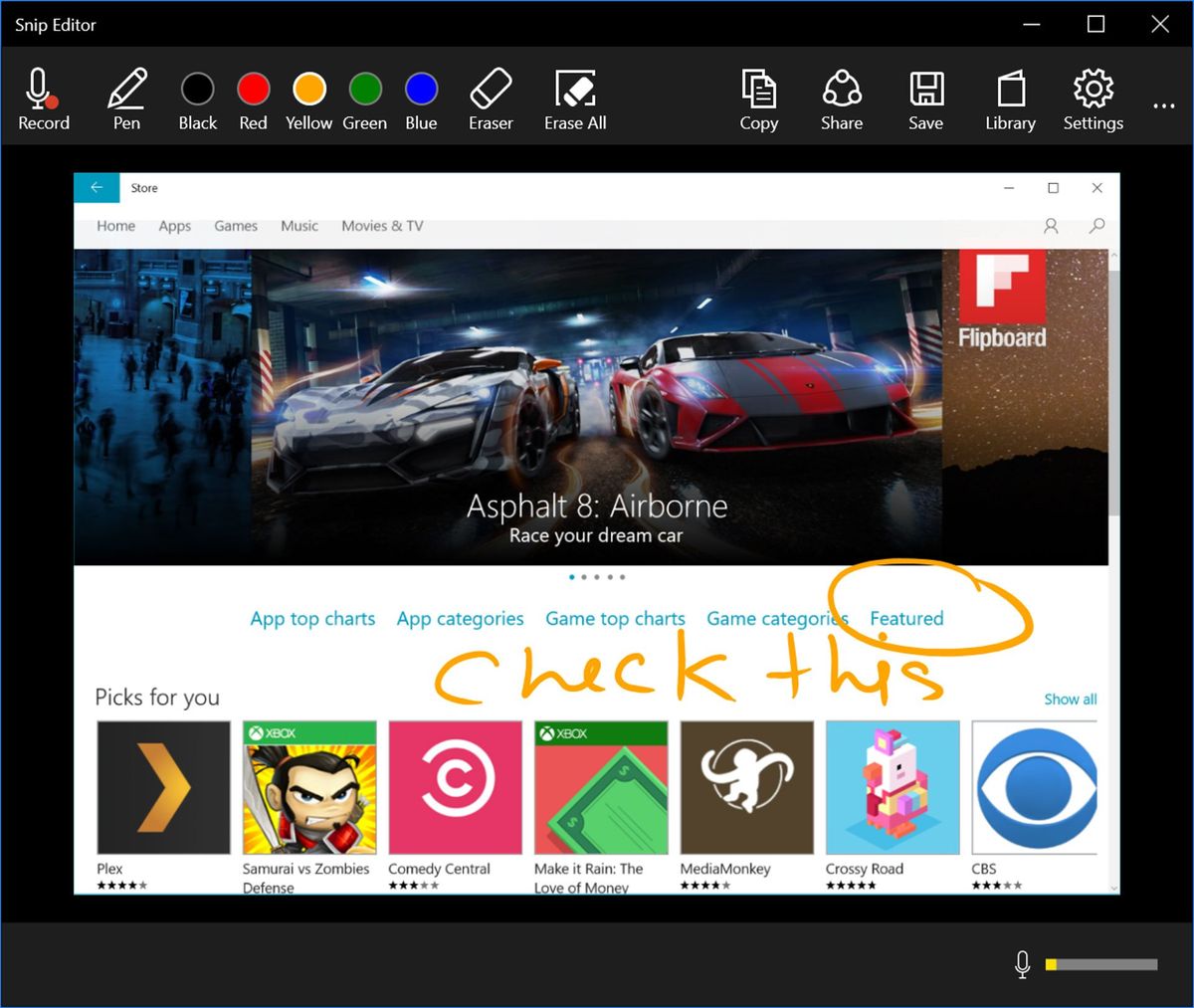
Task: Click the Show all link
Action: (1070, 699)
